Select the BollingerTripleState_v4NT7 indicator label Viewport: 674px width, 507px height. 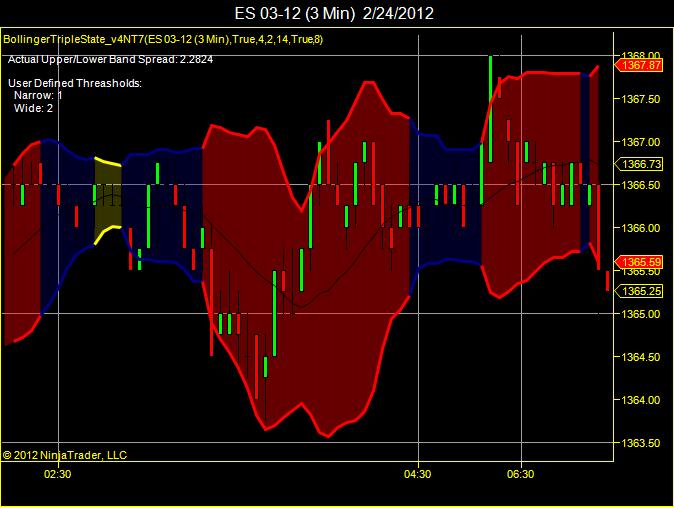pyautogui.click(x=163, y=40)
